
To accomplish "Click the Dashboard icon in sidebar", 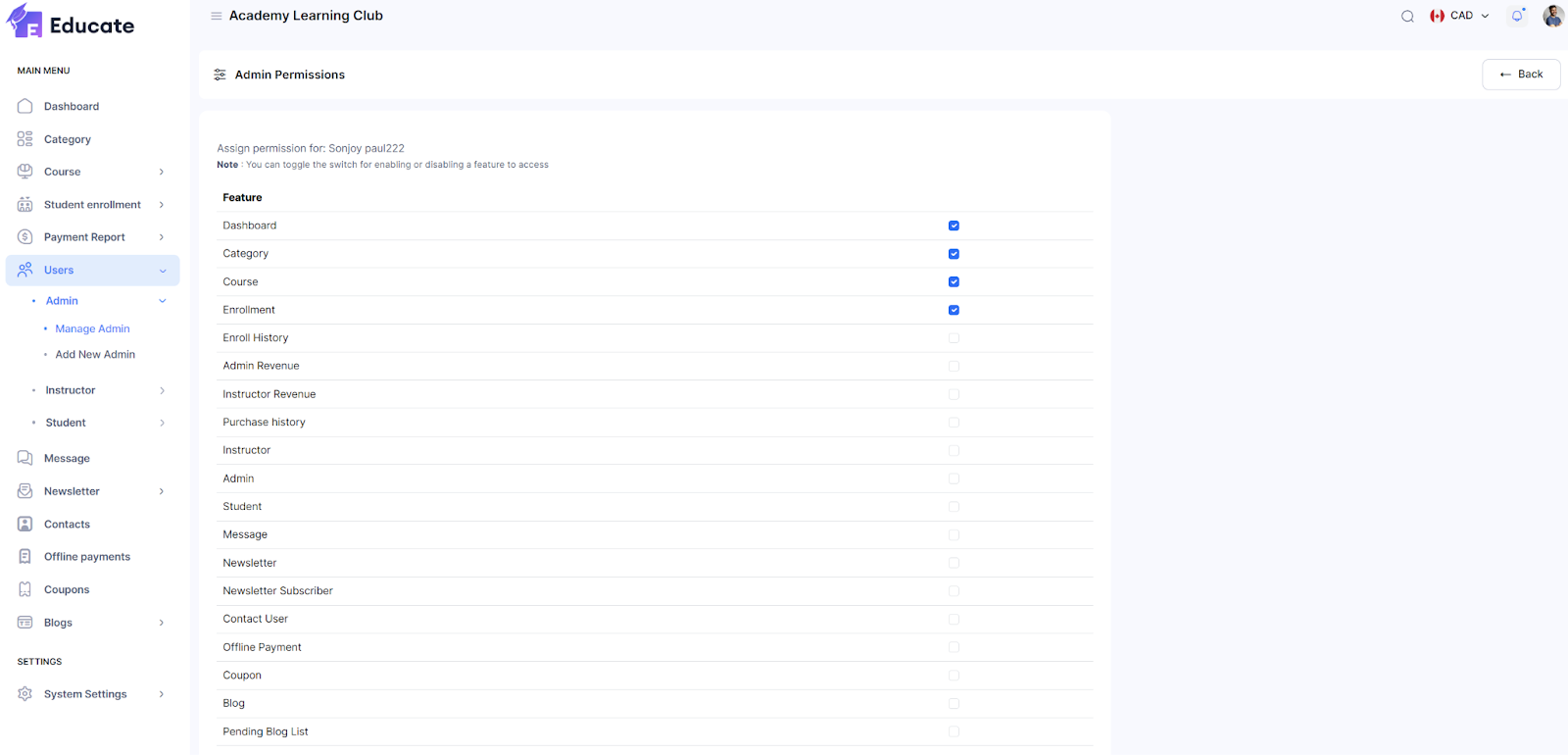I will pyautogui.click(x=25, y=106).
